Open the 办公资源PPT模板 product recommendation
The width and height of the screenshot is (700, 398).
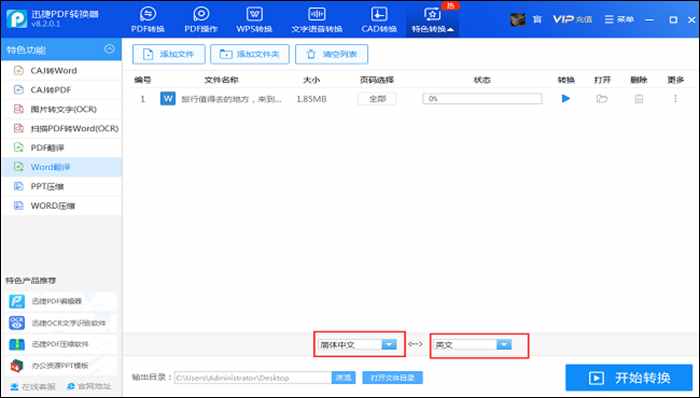pos(62,365)
